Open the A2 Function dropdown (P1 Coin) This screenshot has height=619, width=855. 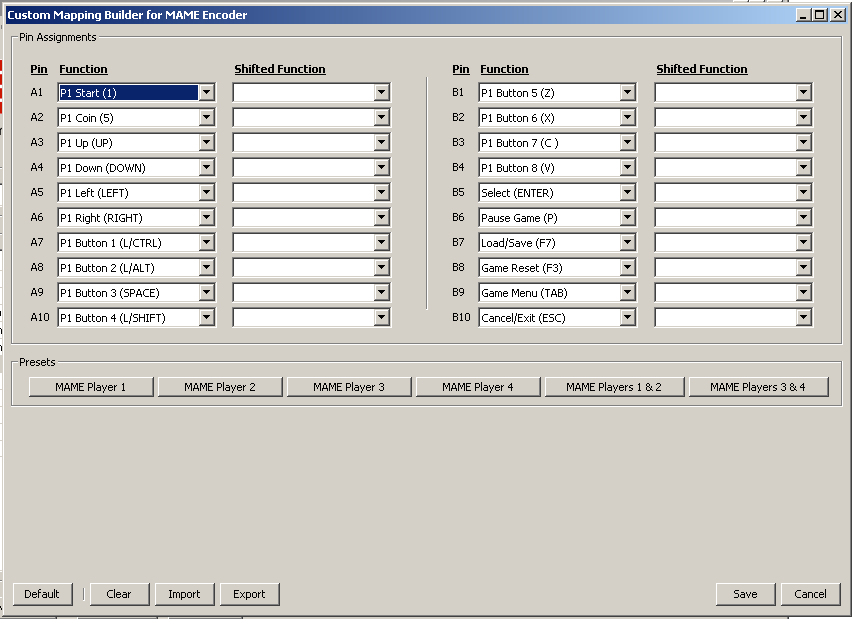206,118
